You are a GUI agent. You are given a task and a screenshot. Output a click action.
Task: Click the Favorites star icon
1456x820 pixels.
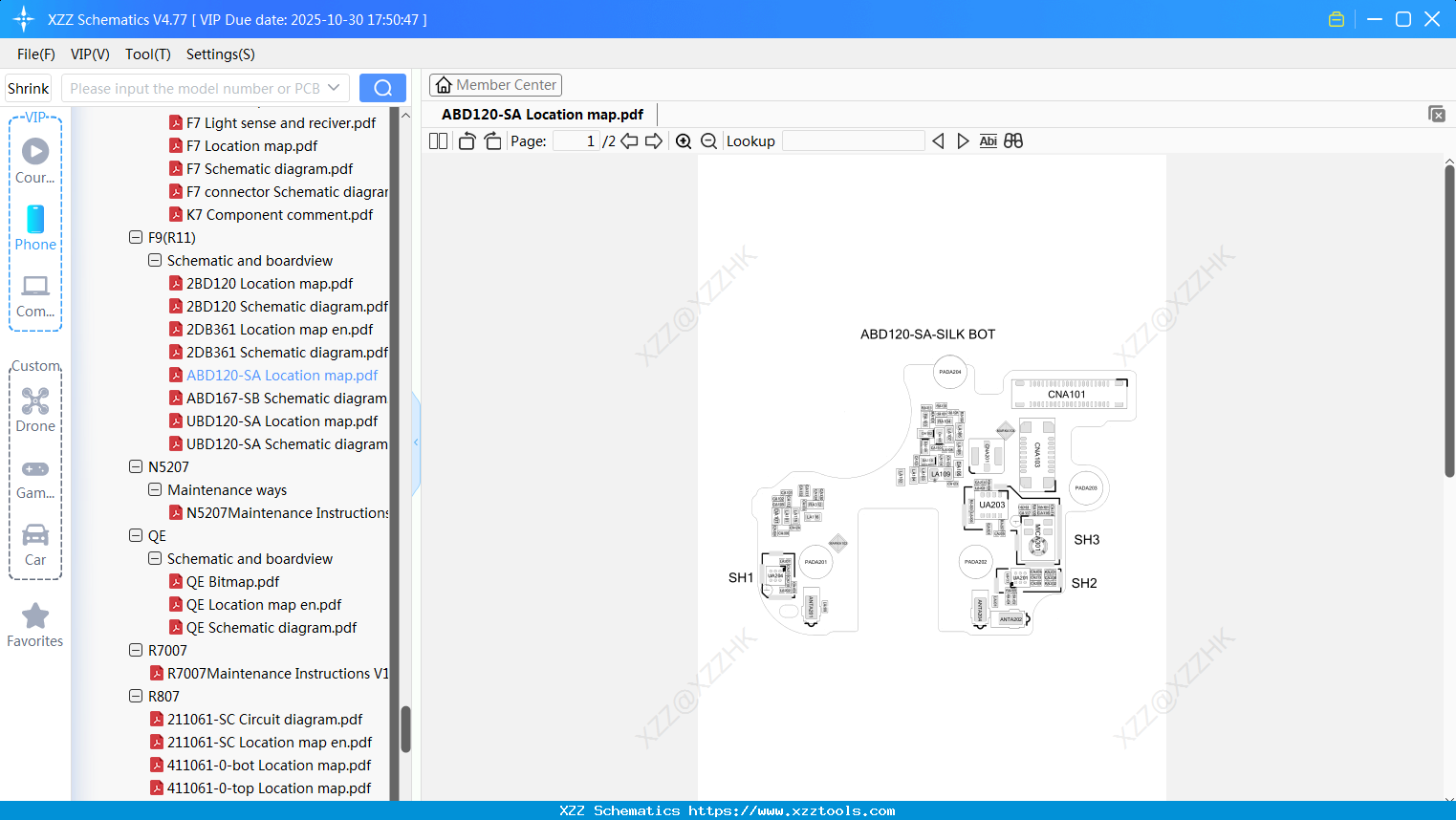pyautogui.click(x=35, y=615)
